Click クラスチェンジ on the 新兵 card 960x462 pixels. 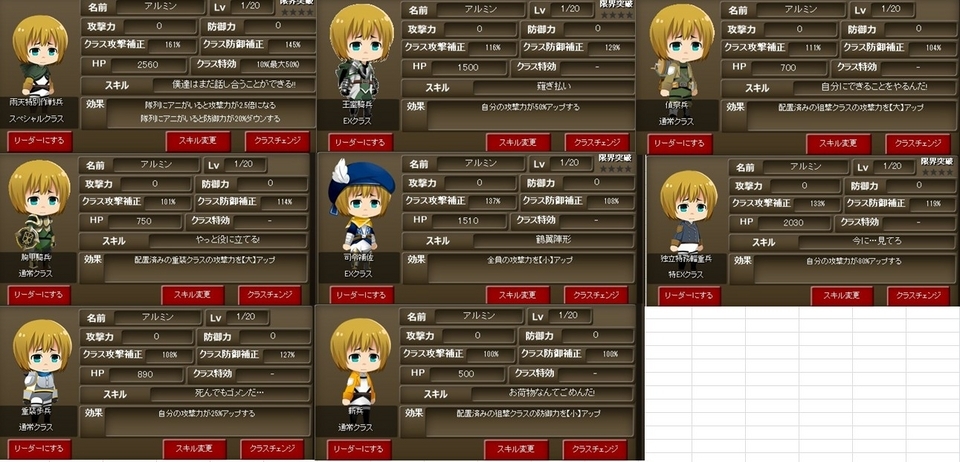pyautogui.click(x=594, y=449)
